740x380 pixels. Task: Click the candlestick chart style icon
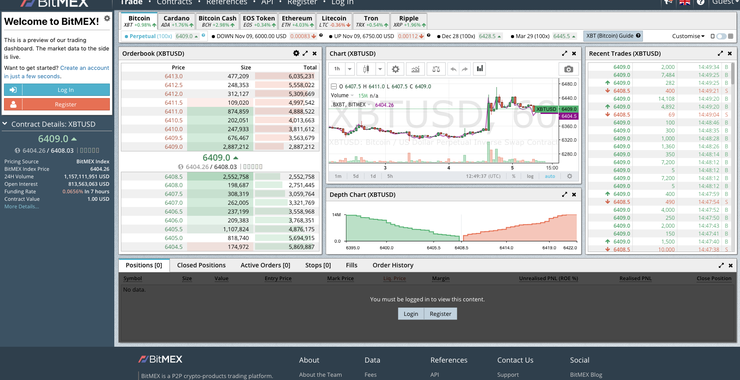366,69
